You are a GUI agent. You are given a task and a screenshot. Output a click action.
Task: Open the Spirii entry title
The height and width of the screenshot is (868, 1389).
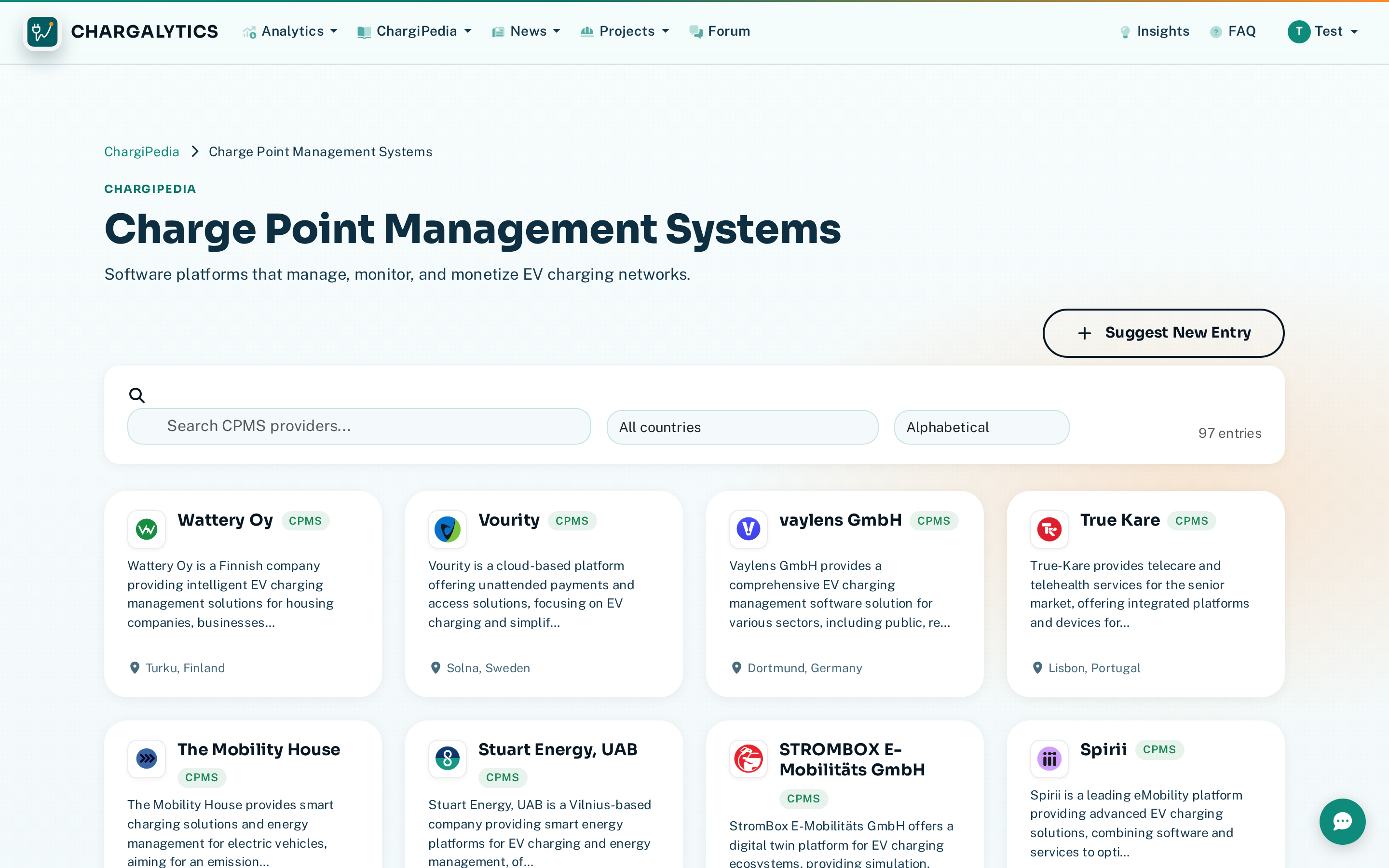[1103, 750]
